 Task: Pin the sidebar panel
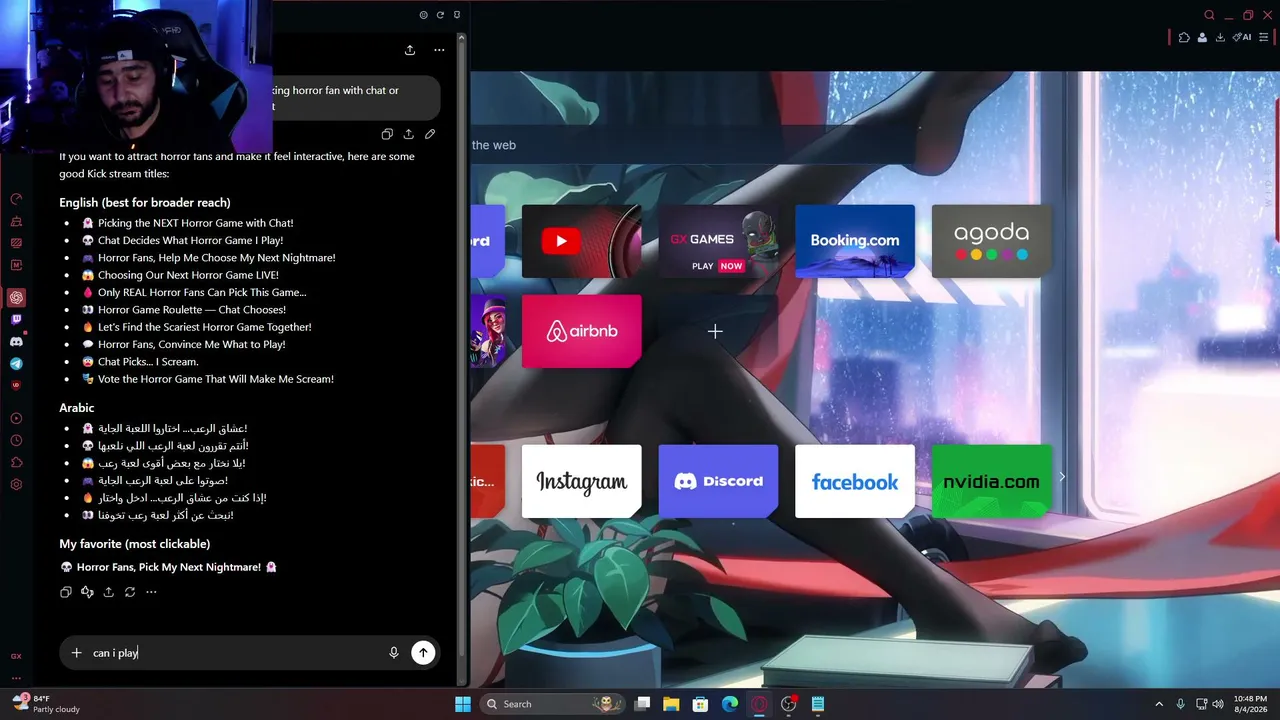457,15
